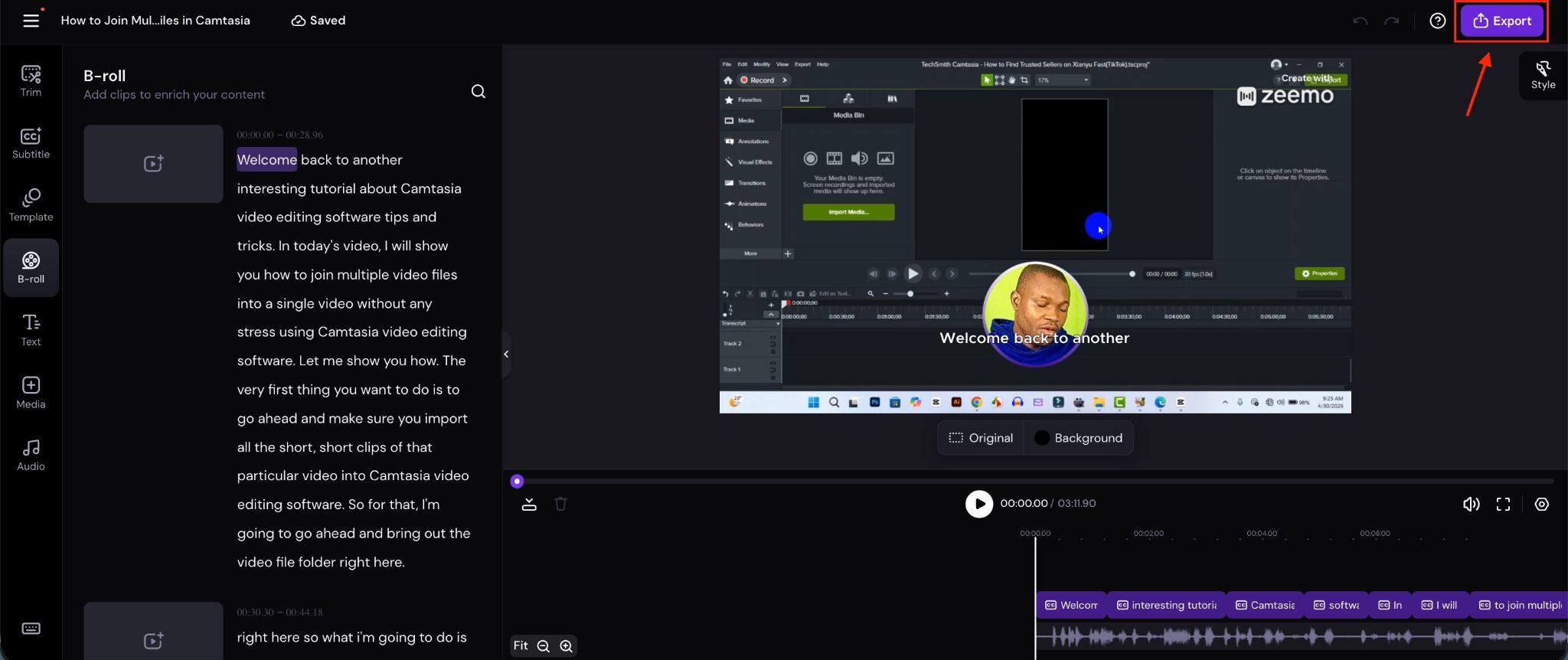
Task: Open the hamburger main menu
Action: [31, 21]
